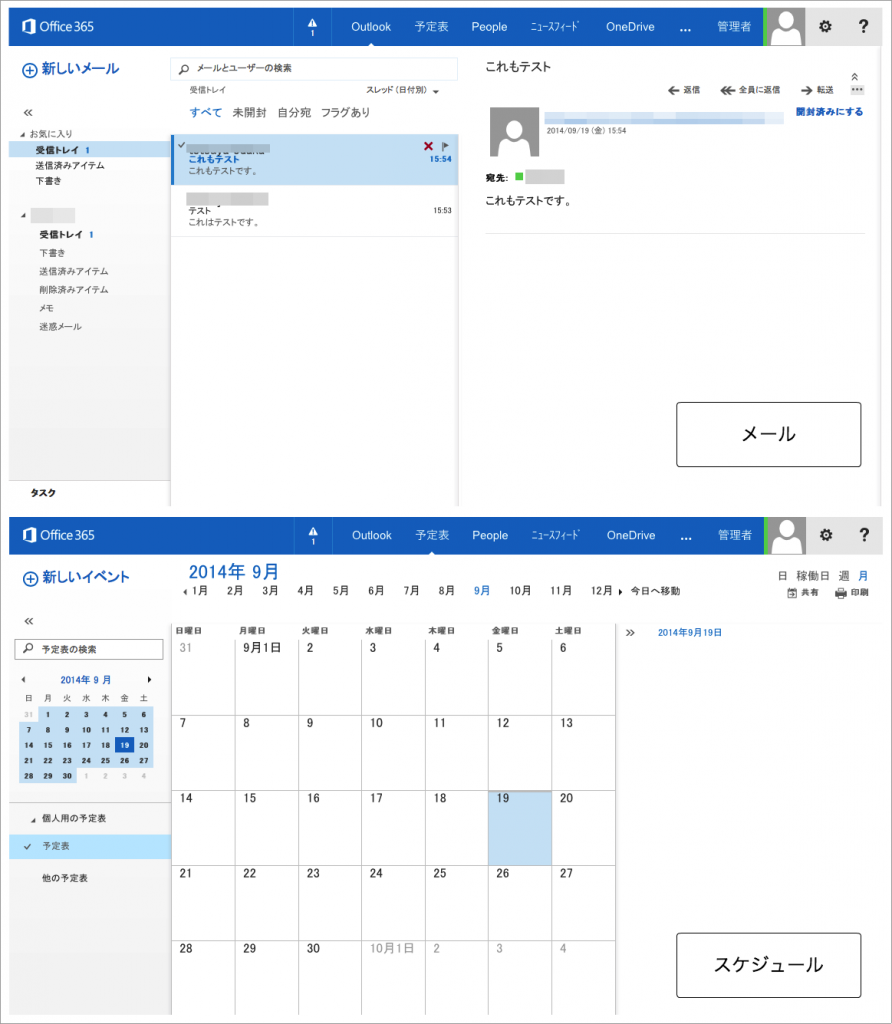Click the notification bell in the calendar screen header
The height and width of the screenshot is (1024, 892).
(x=313, y=536)
